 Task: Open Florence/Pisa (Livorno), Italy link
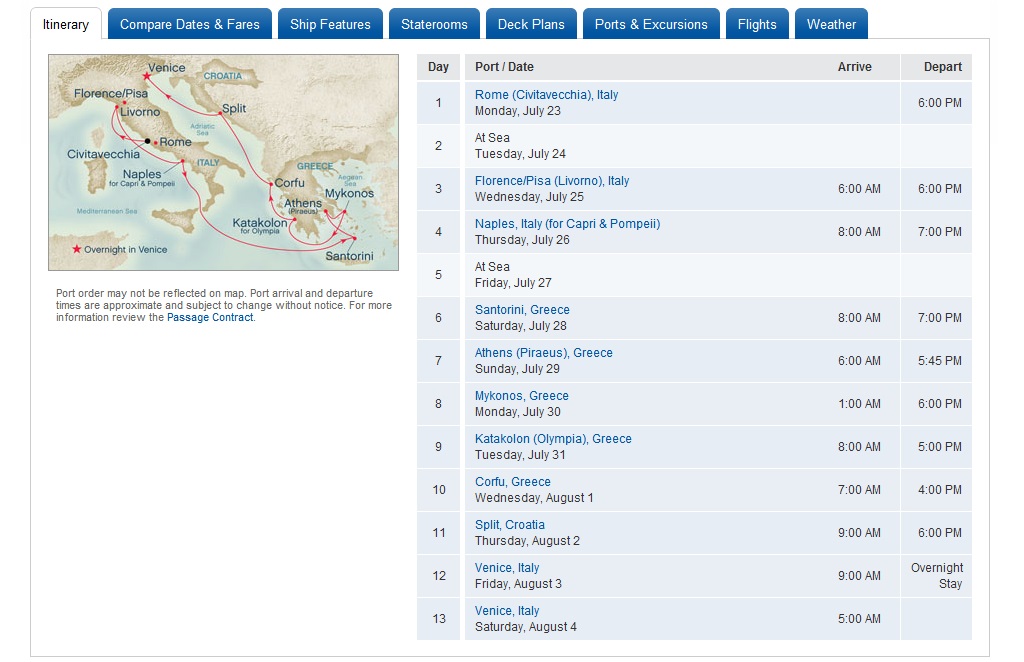point(552,181)
